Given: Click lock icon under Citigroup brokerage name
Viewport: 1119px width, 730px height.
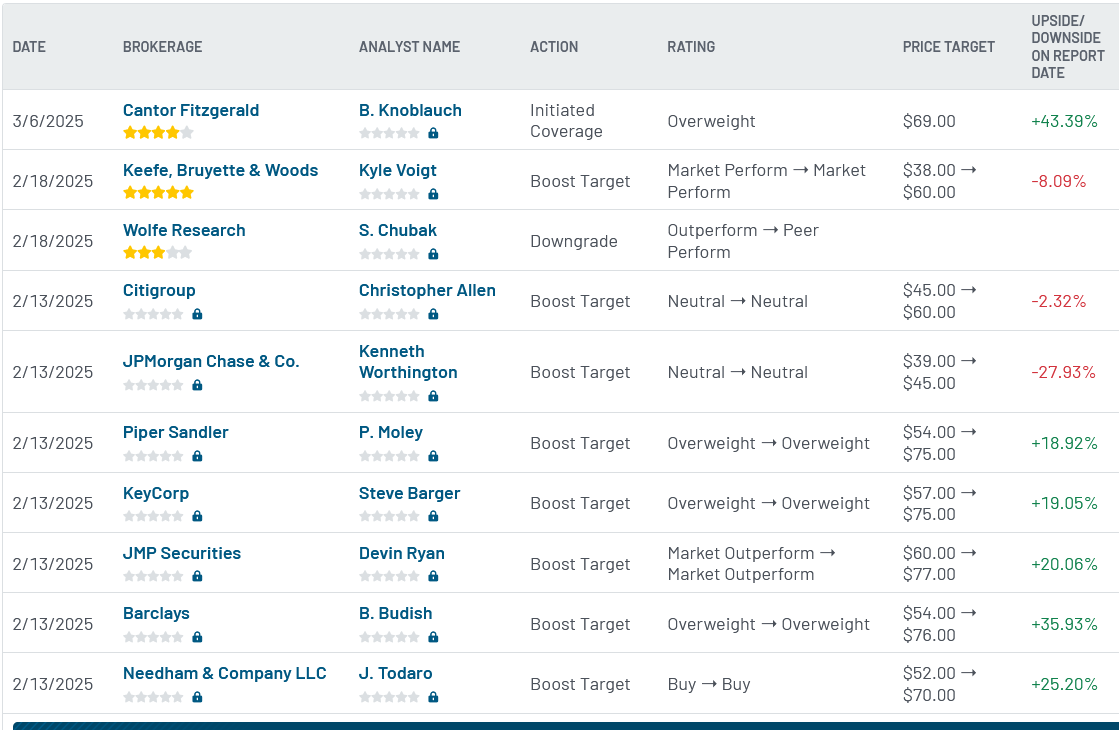Looking at the screenshot, I should (198, 313).
